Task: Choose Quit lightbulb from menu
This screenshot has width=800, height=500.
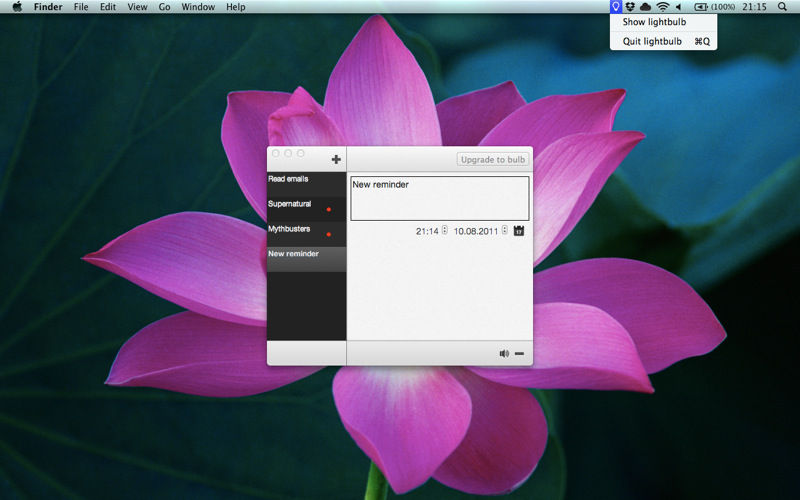Action: [663, 41]
